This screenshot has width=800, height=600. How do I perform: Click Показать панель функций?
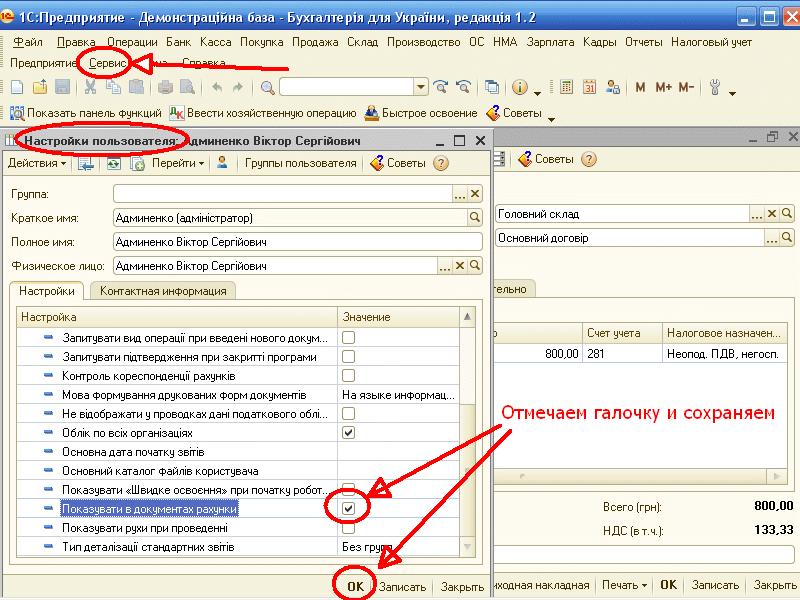point(86,113)
